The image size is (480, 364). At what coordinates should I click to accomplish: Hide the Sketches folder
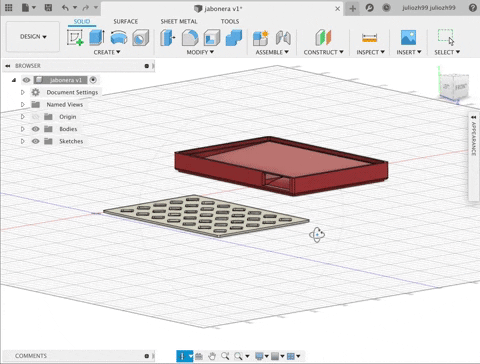36,141
